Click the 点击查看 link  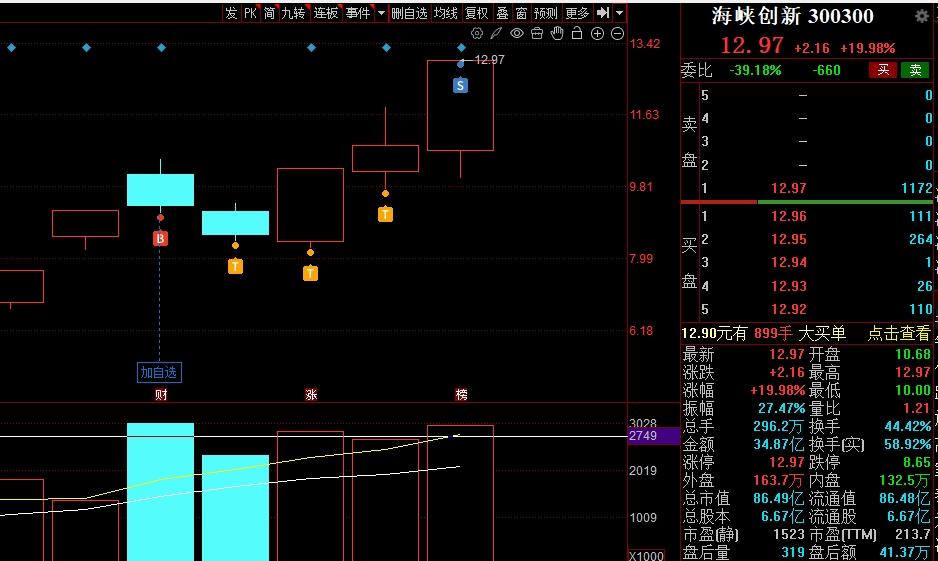click(899, 333)
